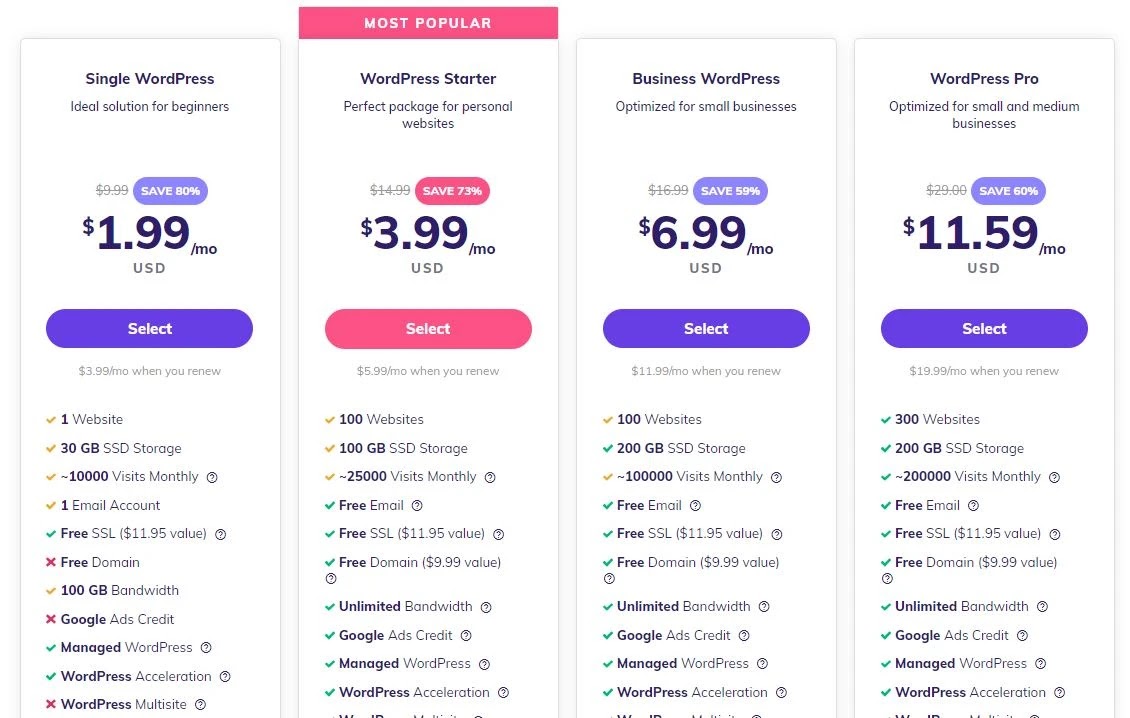Viewport: 1130px width, 718px height.
Task: Click Free SSL info icon in Single WordPress
Action: (x=221, y=534)
